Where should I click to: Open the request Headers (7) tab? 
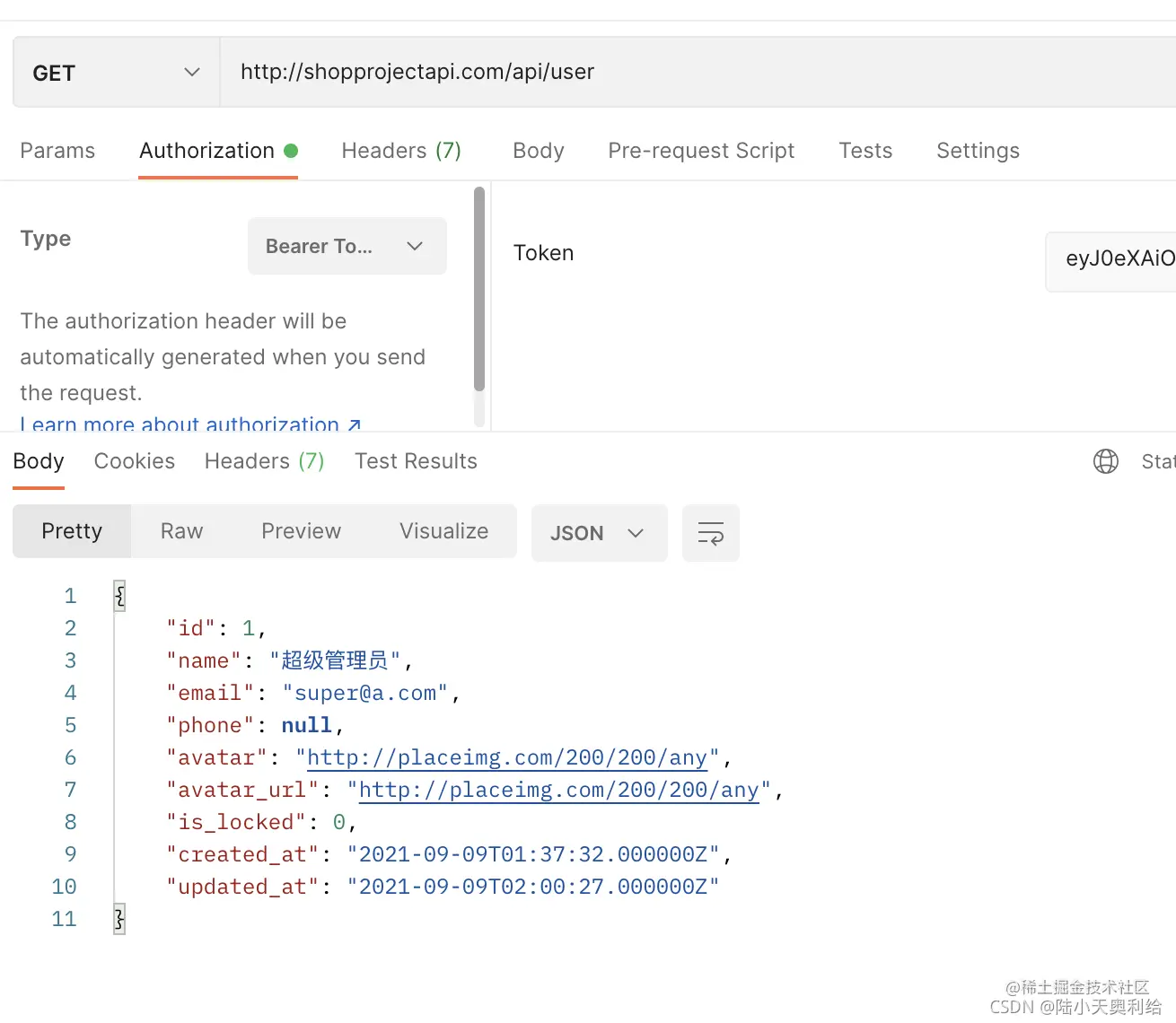[401, 151]
